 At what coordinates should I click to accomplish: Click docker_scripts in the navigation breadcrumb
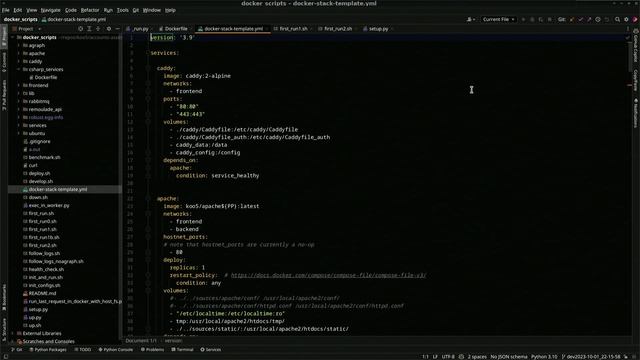(x=20, y=19)
